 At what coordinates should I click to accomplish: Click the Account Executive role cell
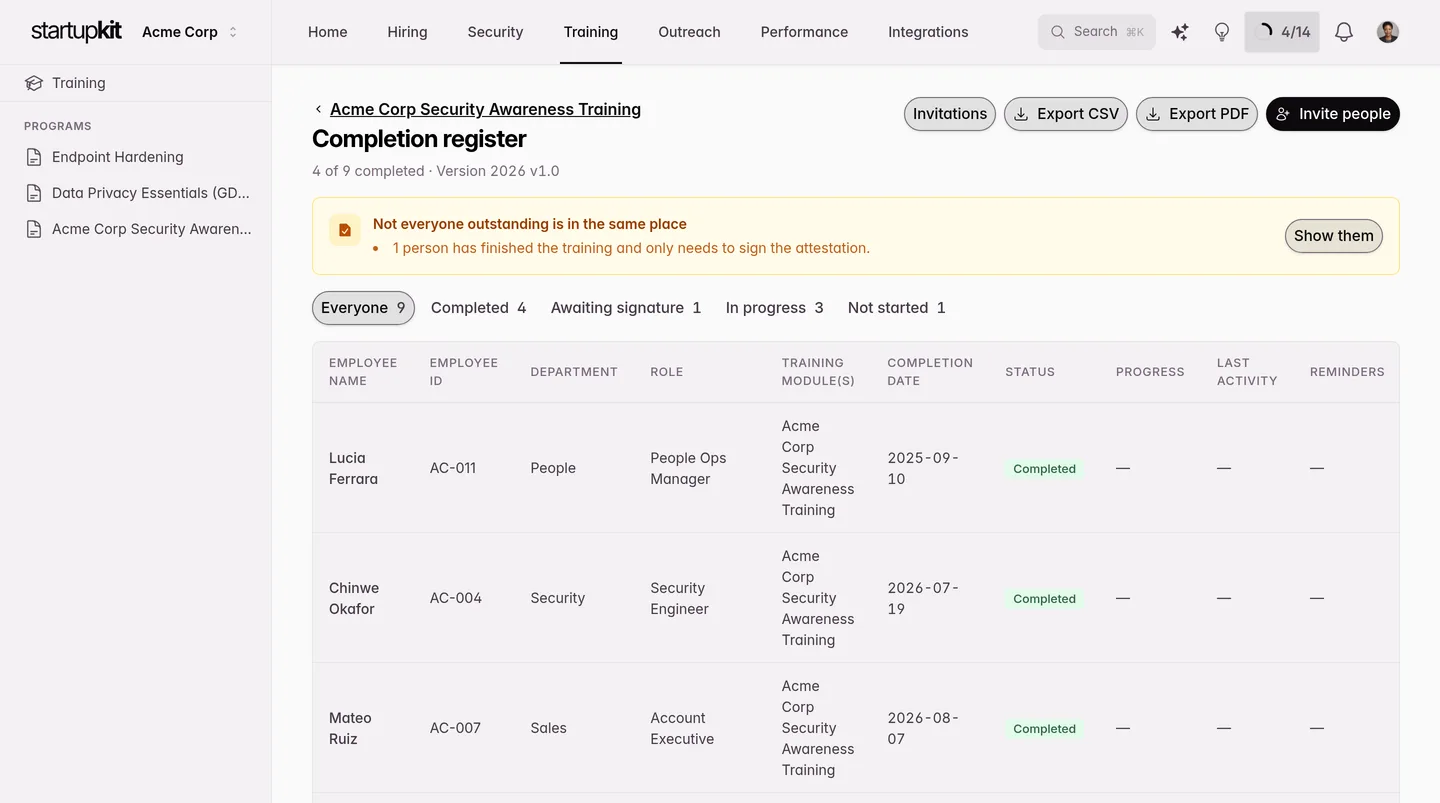point(682,728)
